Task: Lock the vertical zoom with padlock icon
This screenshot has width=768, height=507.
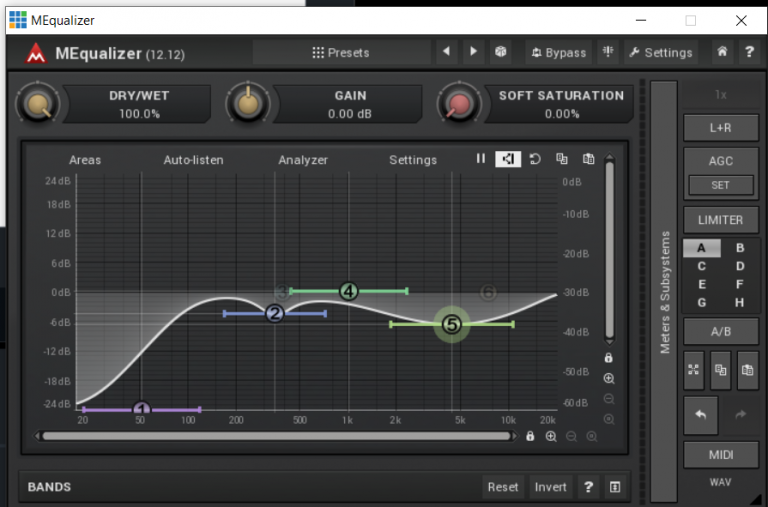Action: pyautogui.click(x=608, y=358)
